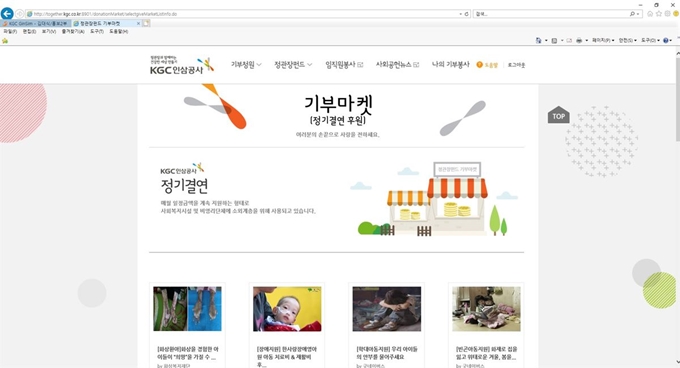Click the Read mail icon in command bar
680x368 pixels.
(x=569, y=40)
